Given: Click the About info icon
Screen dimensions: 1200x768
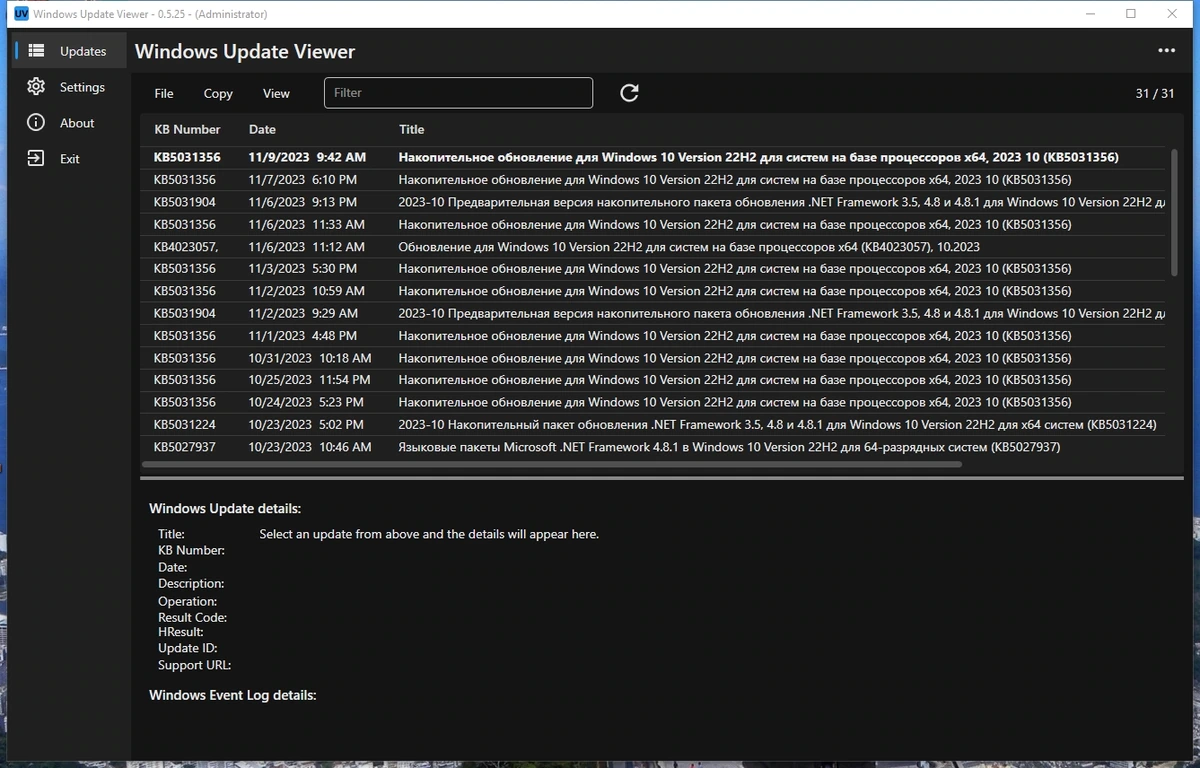Looking at the screenshot, I should [36, 123].
